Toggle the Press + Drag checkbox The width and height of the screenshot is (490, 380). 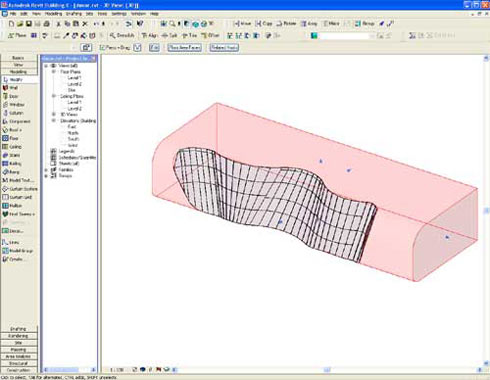pos(102,48)
